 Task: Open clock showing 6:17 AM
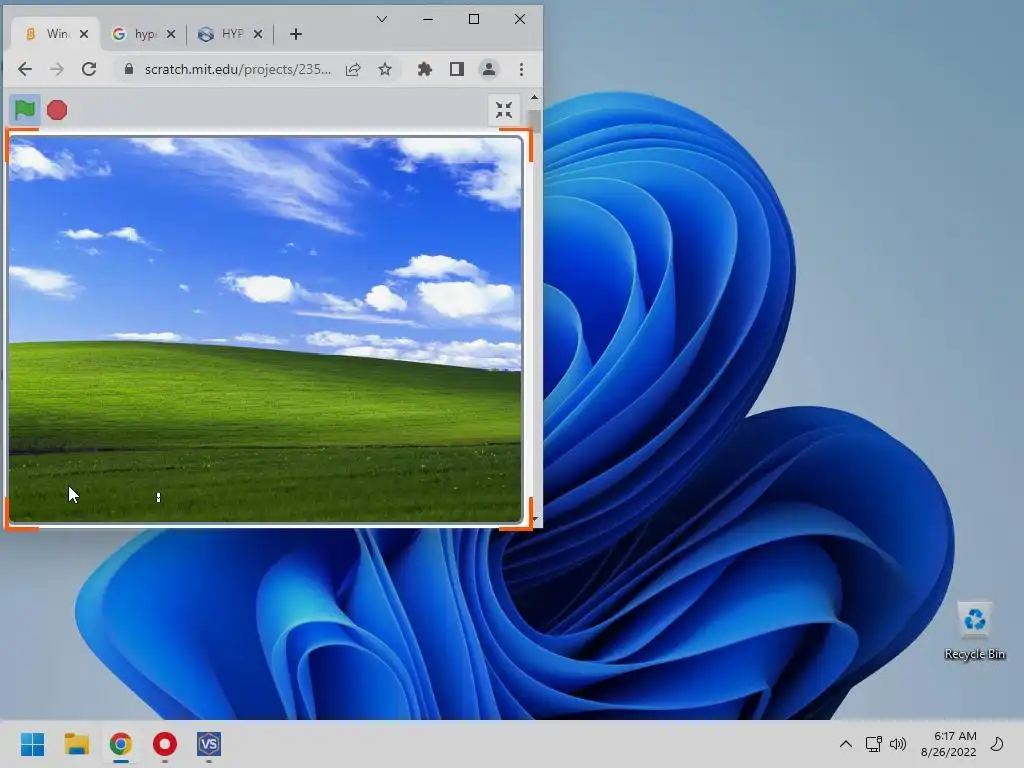tap(948, 744)
